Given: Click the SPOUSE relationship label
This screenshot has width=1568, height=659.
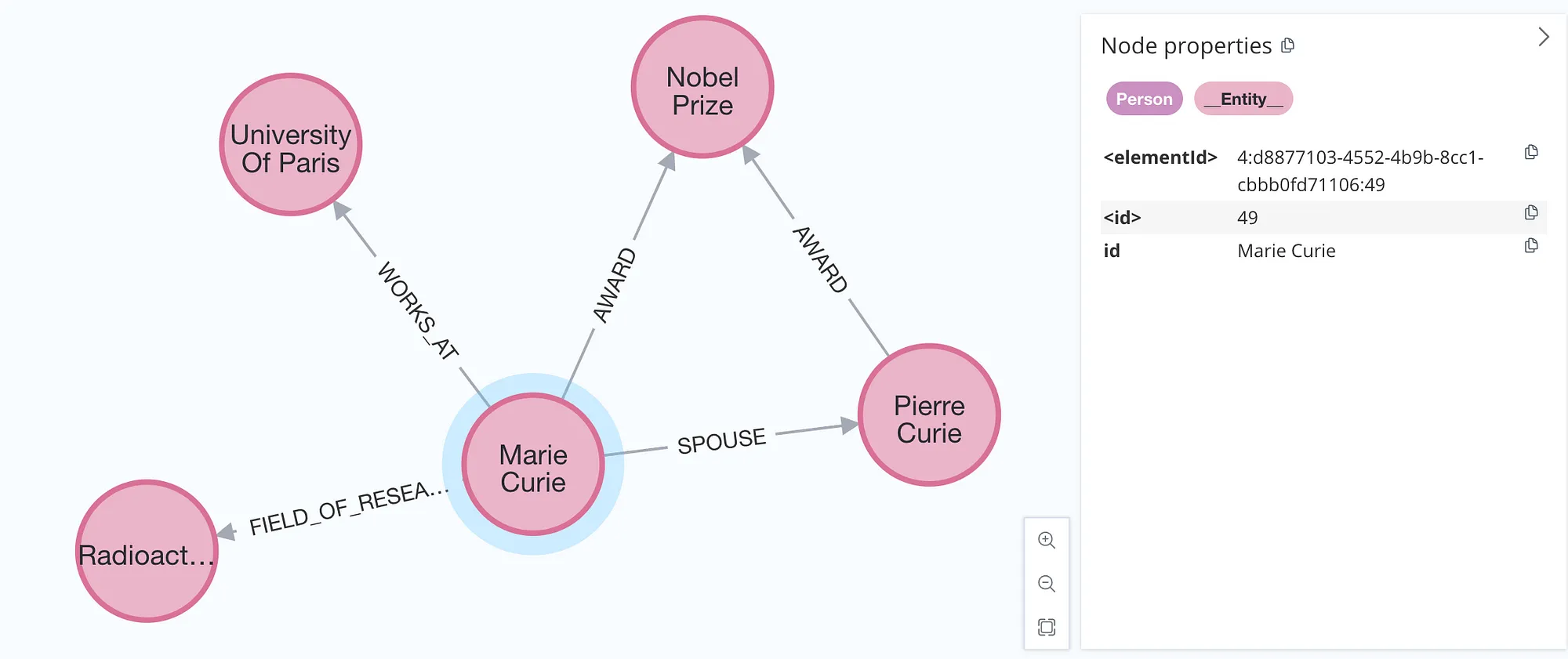Looking at the screenshot, I should click(x=721, y=441).
